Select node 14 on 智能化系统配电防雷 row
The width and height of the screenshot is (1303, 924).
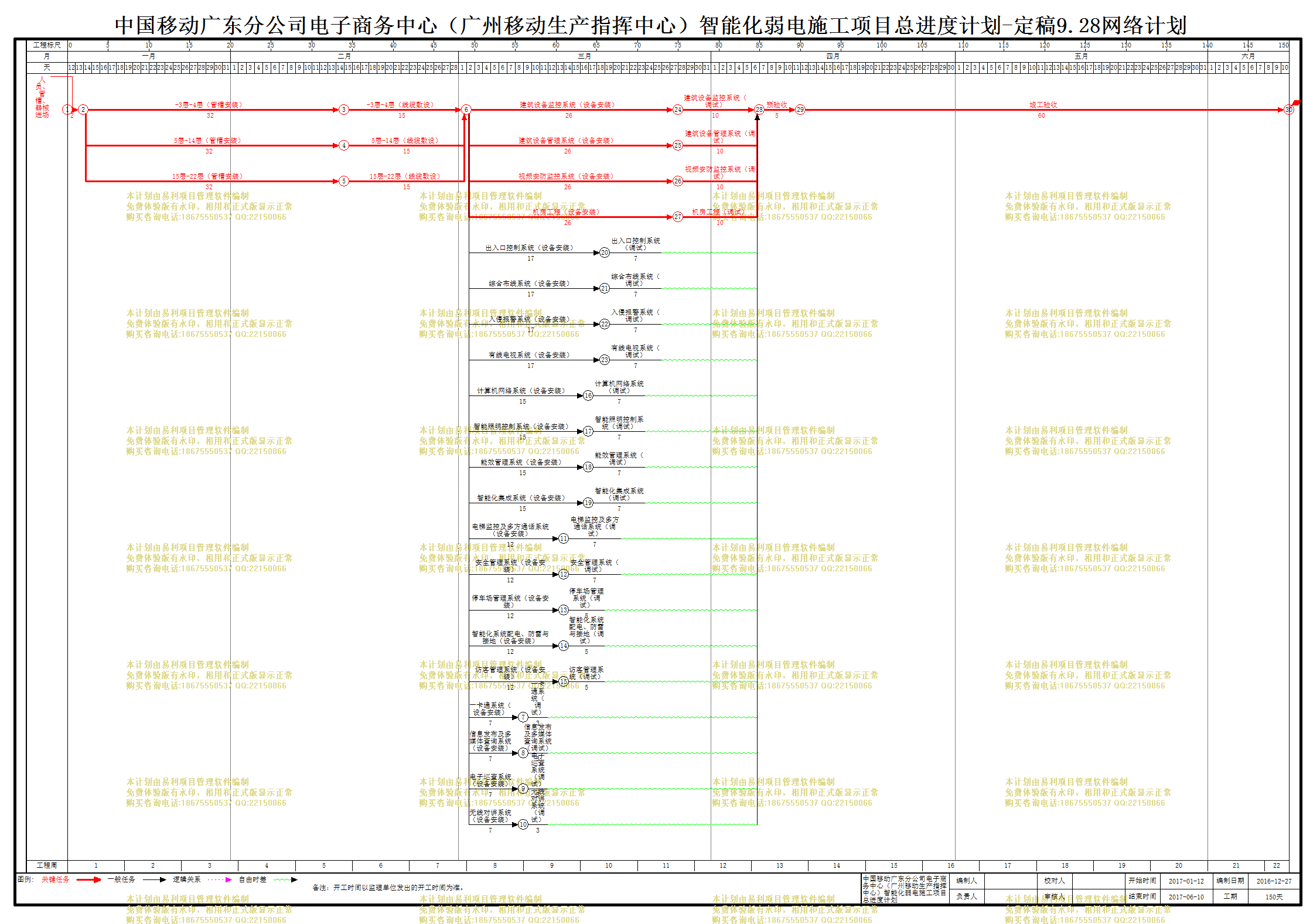click(564, 646)
